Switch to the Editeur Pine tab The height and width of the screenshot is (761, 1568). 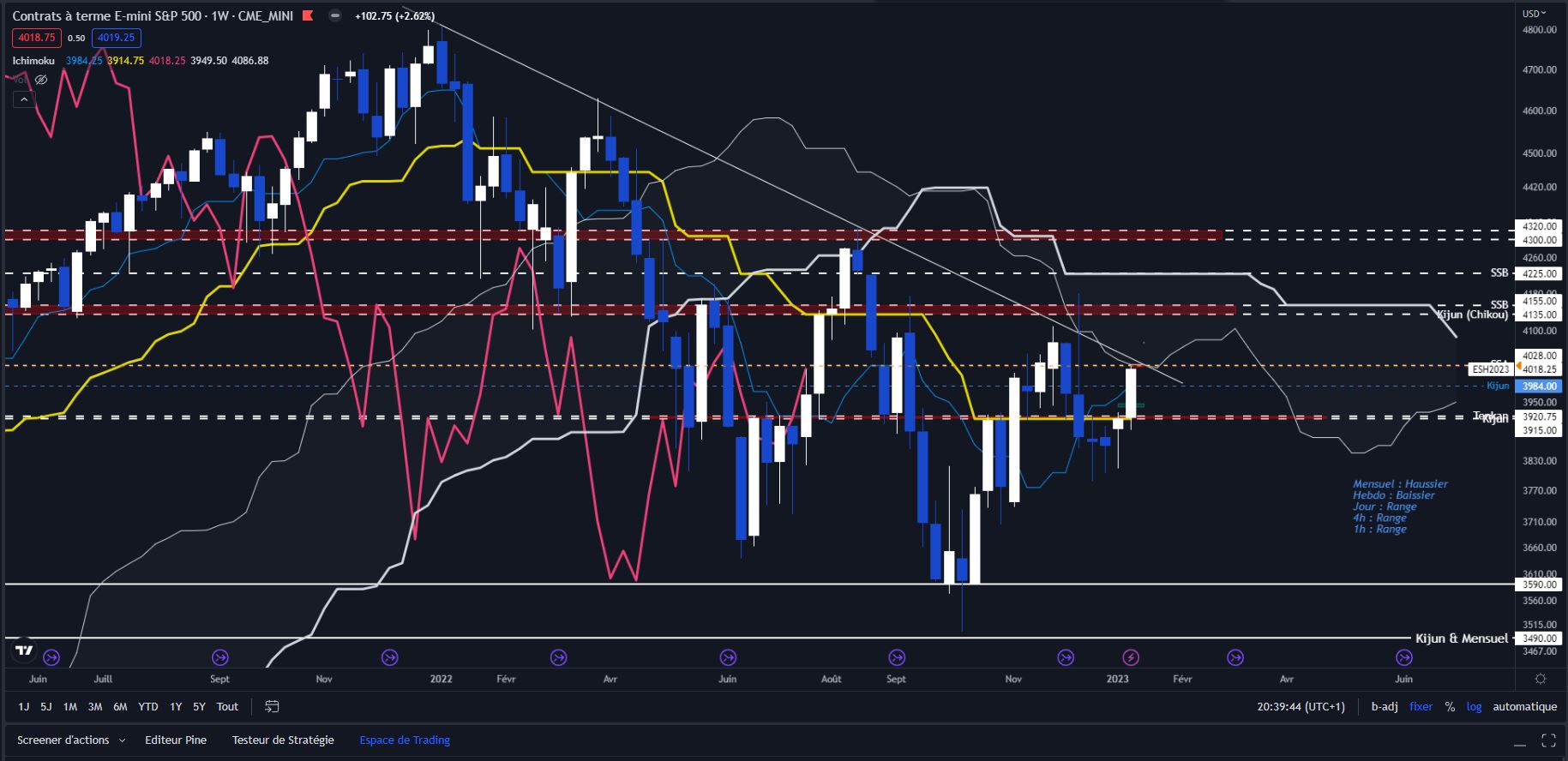tap(176, 740)
